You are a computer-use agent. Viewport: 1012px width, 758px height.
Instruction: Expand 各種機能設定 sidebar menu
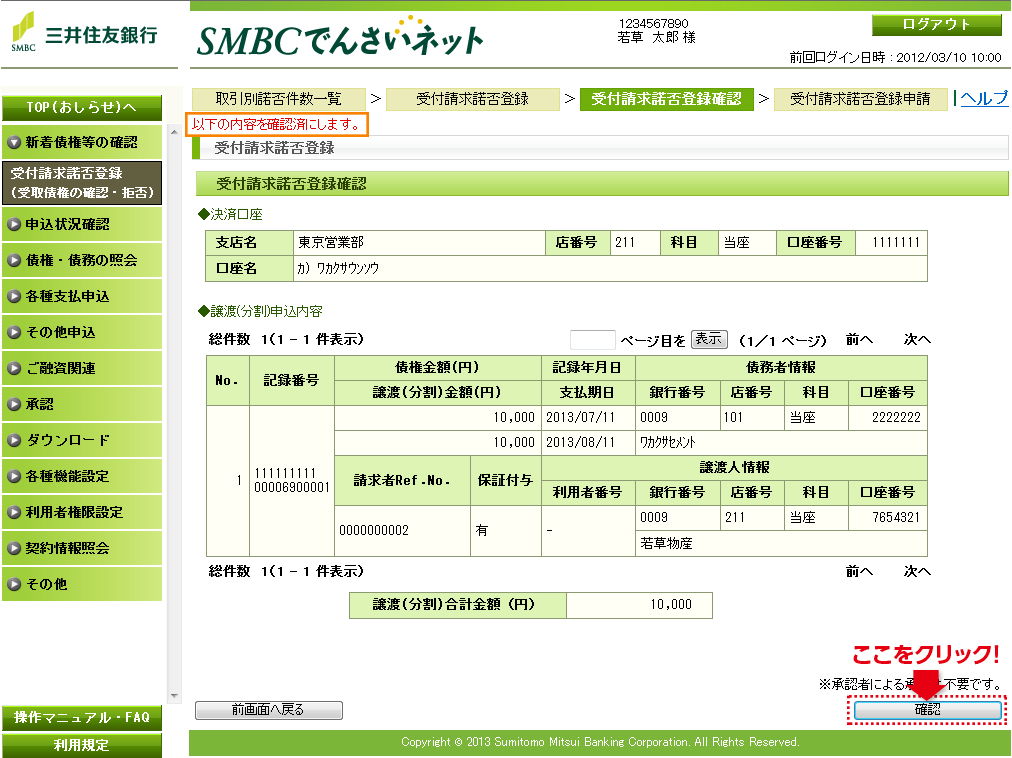82,476
